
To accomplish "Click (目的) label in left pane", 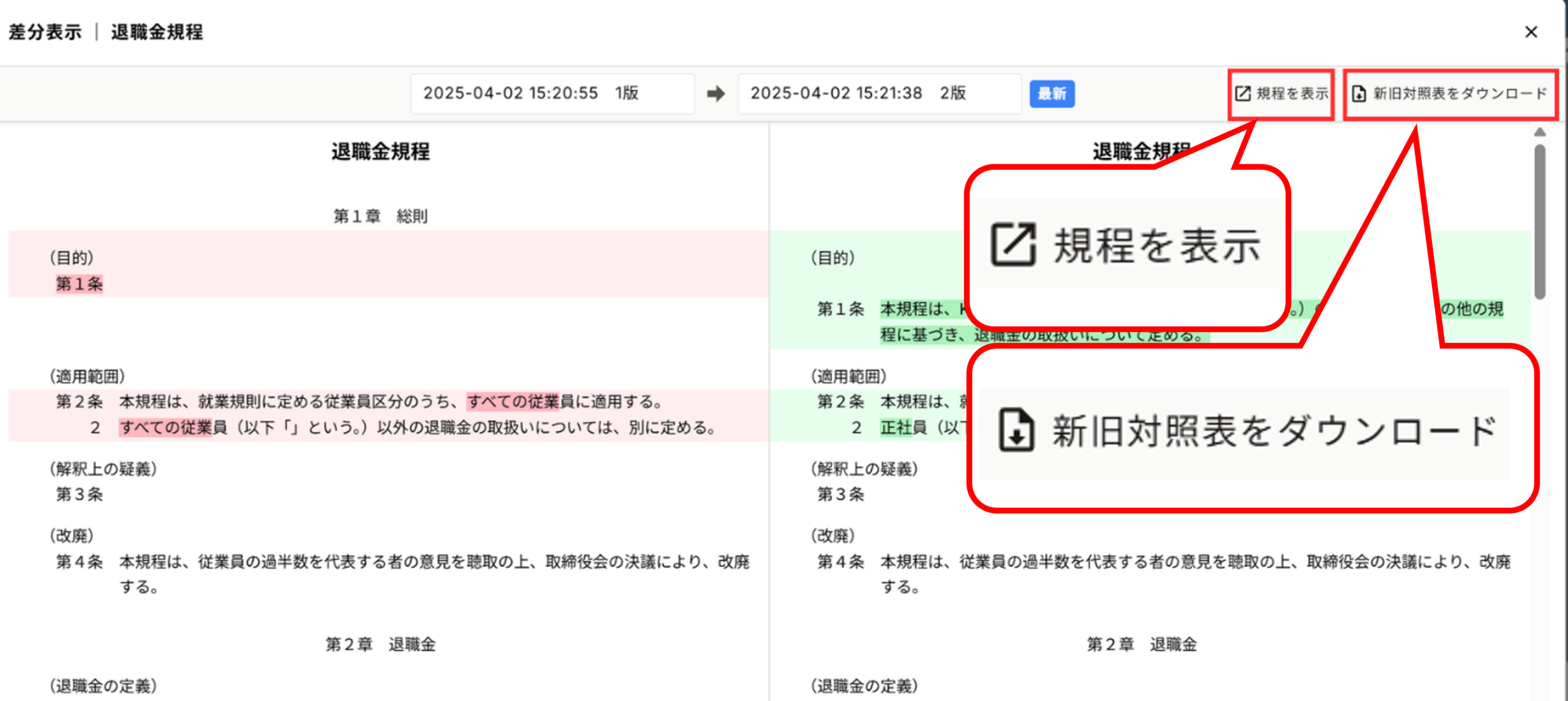I will pos(72,258).
